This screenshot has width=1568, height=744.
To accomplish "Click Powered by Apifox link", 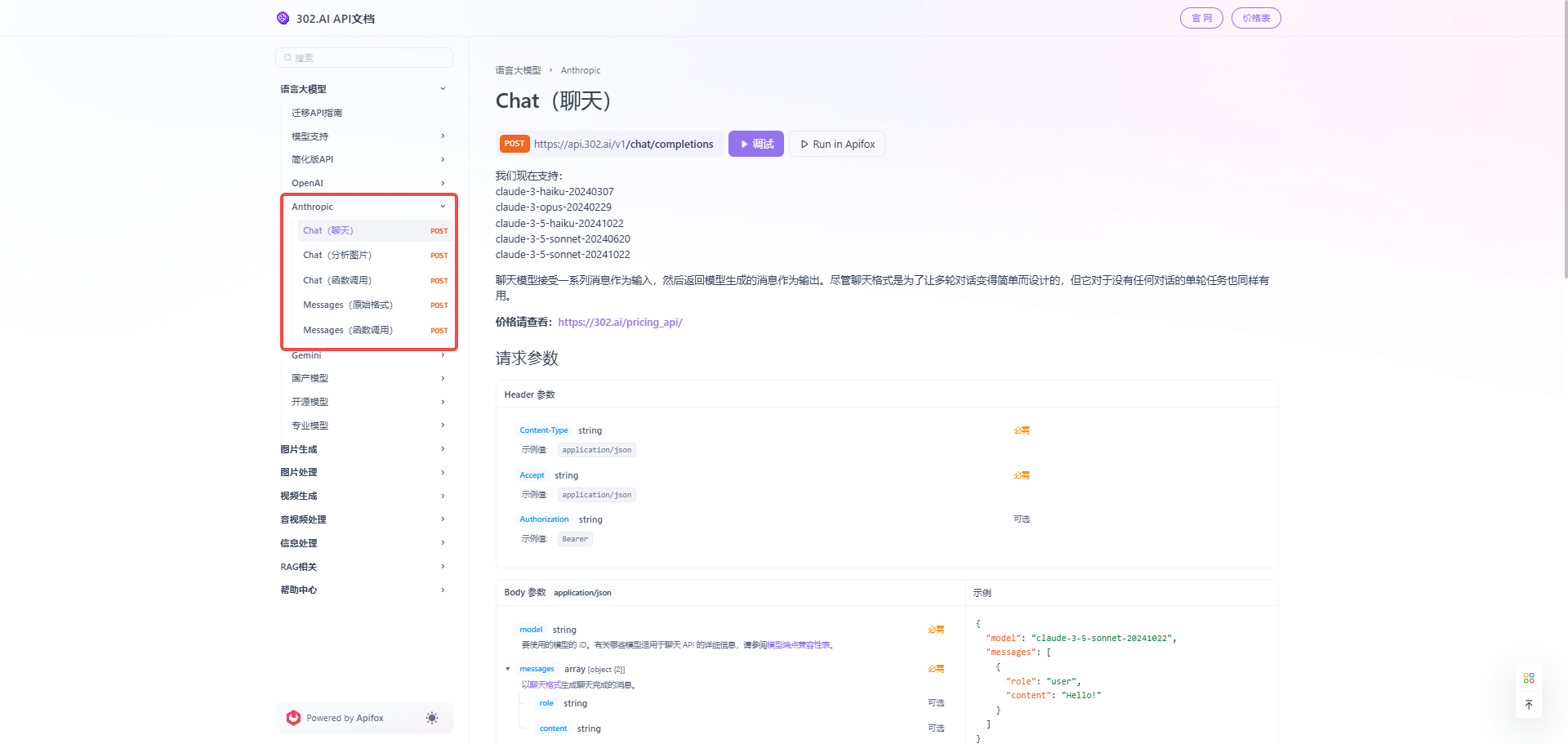I will click(x=345, y=718).
